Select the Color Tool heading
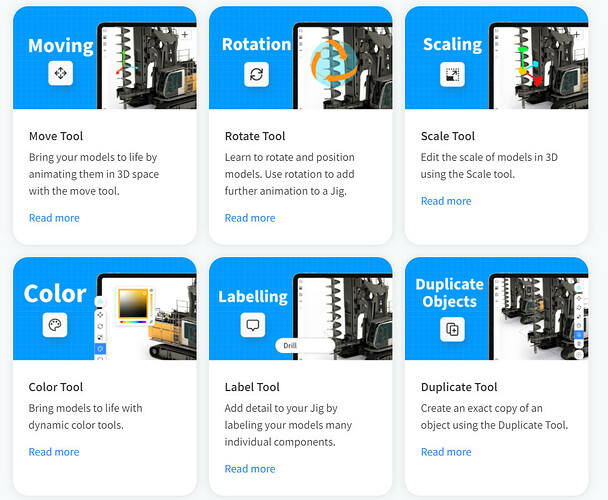The width and height of the screenshot is (608, 500). [x=56, y=387]
